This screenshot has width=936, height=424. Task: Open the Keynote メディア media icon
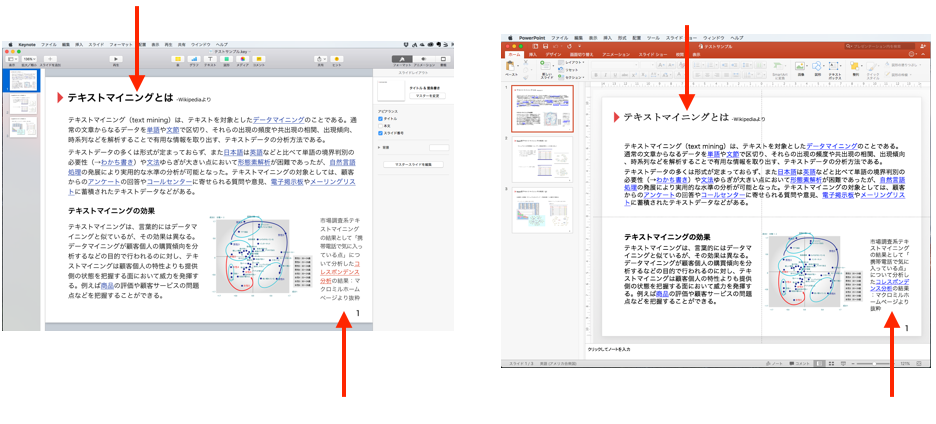[x=243, y=59]
